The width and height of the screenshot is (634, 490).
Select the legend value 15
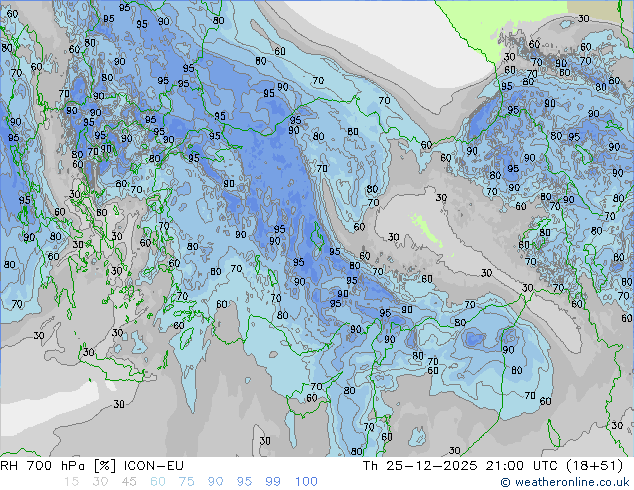71,482
